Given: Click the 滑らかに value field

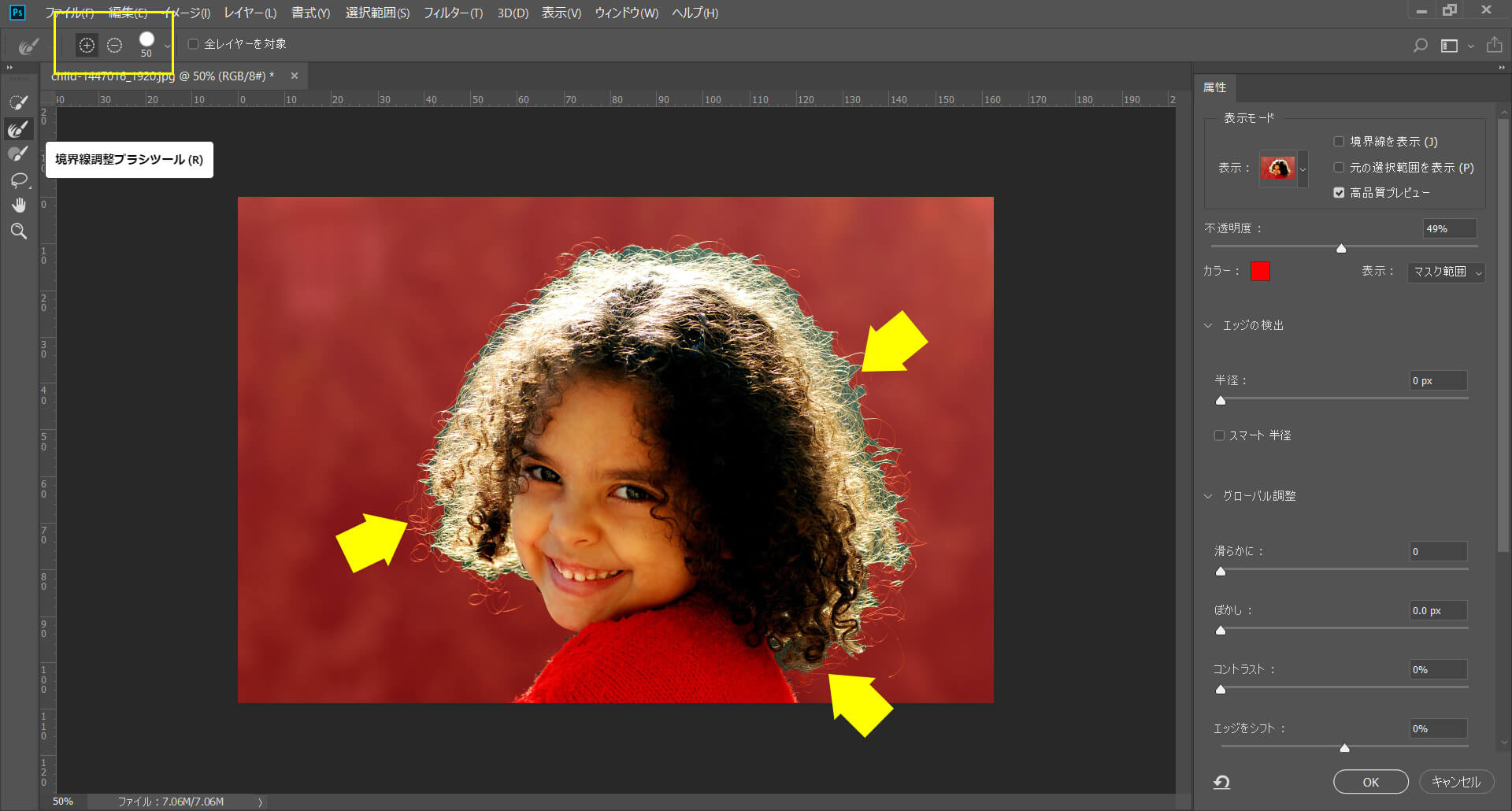Looking at the screenshot, I should pos(1438,551).
